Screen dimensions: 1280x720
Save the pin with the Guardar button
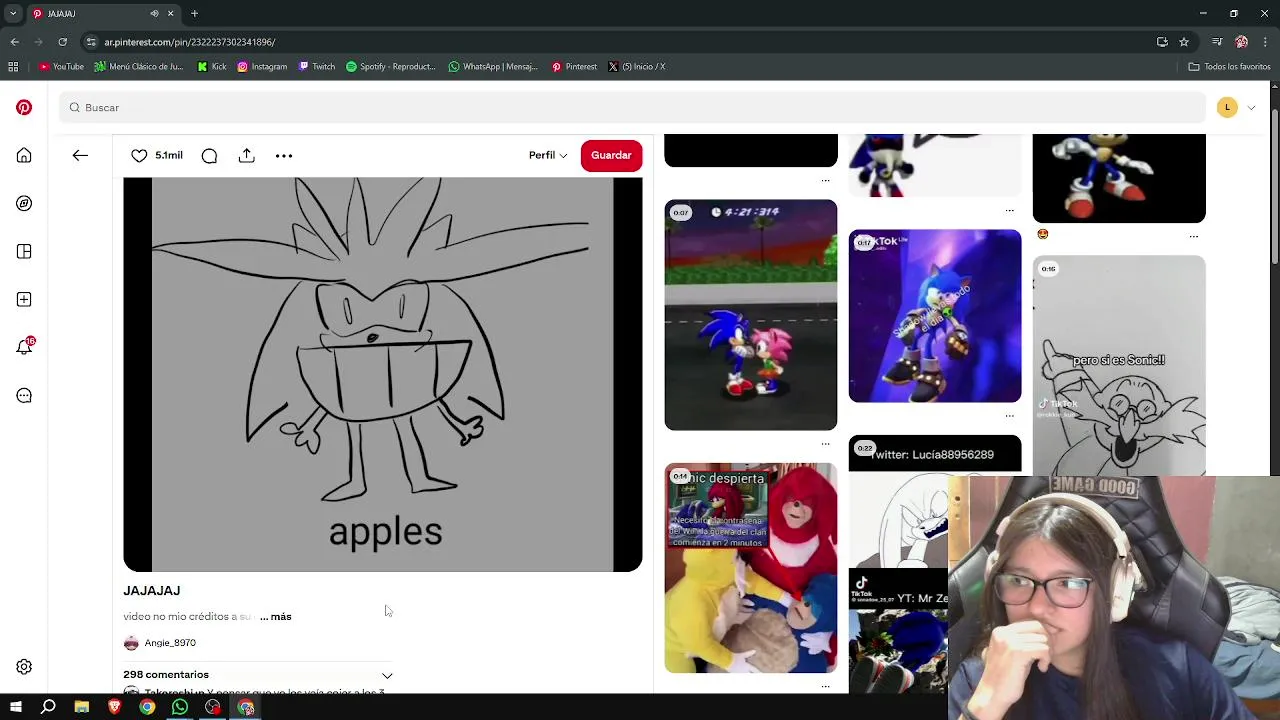pyautogui.click(x=611, y=155)
